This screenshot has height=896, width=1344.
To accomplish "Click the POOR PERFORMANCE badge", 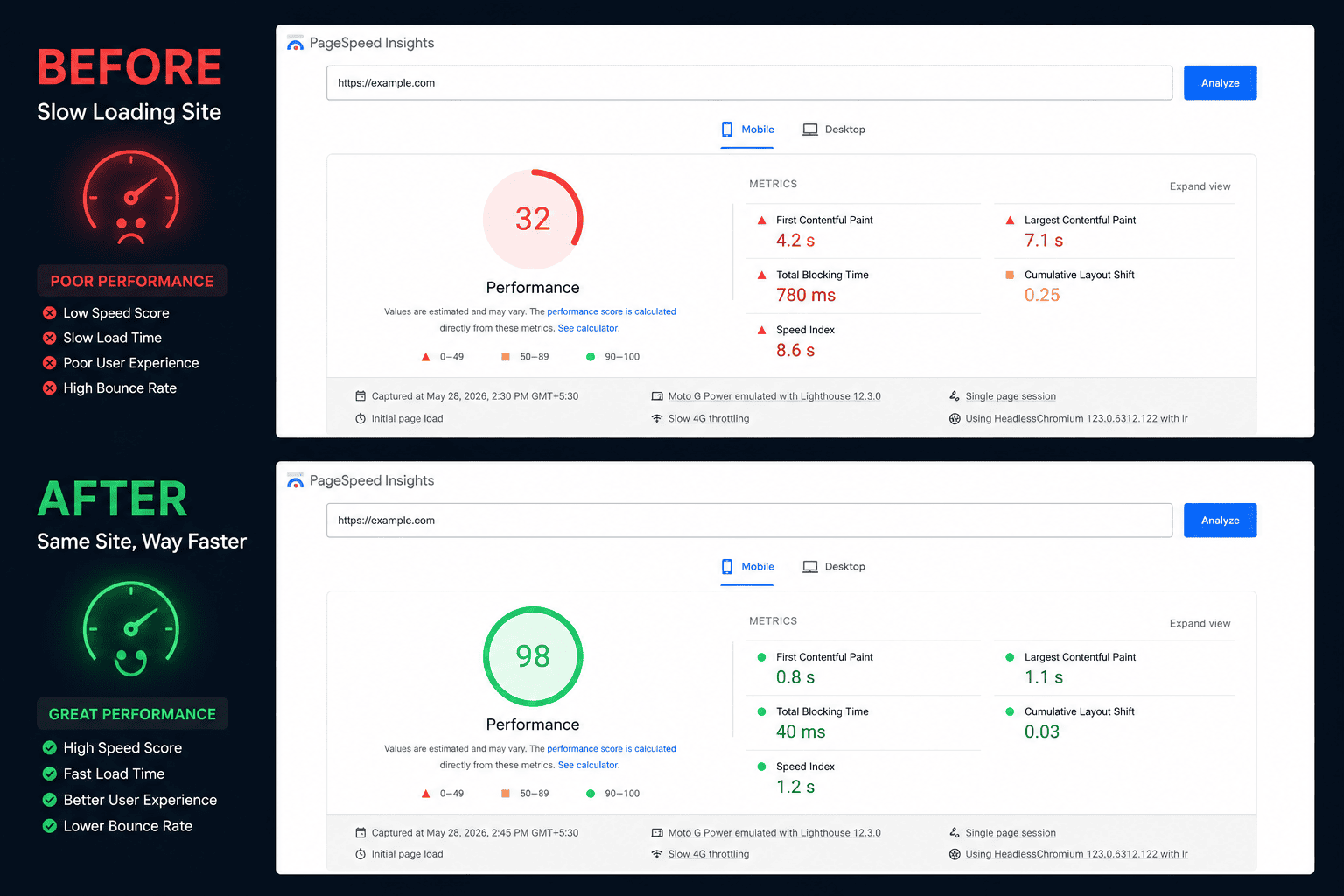I will coord(132,281).
